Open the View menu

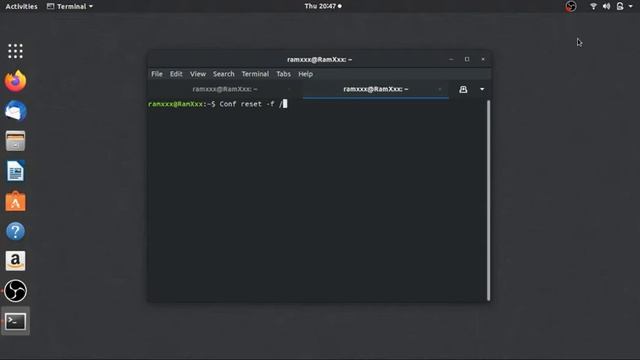[x=198, y=74]
